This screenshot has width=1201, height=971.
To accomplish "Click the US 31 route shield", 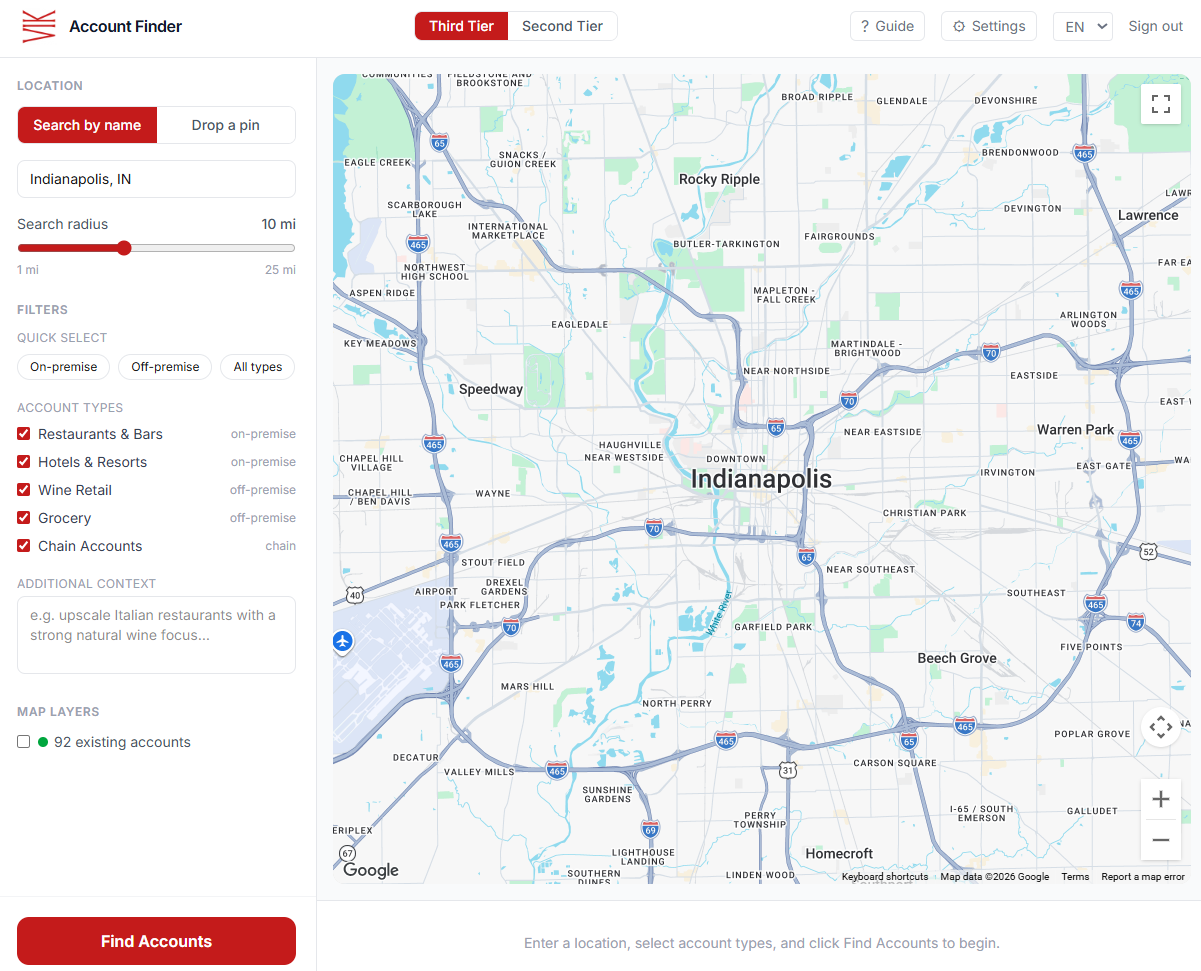I will pyautogui.click(x=788, y=770).
